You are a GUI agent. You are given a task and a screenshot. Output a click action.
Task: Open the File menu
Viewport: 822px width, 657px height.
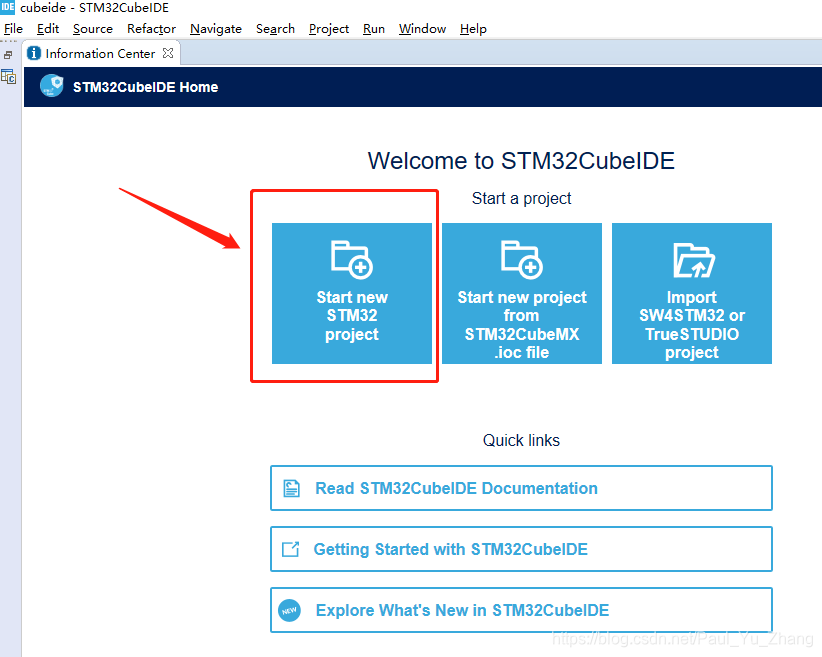pyautogui.click(x=13, y=29)
